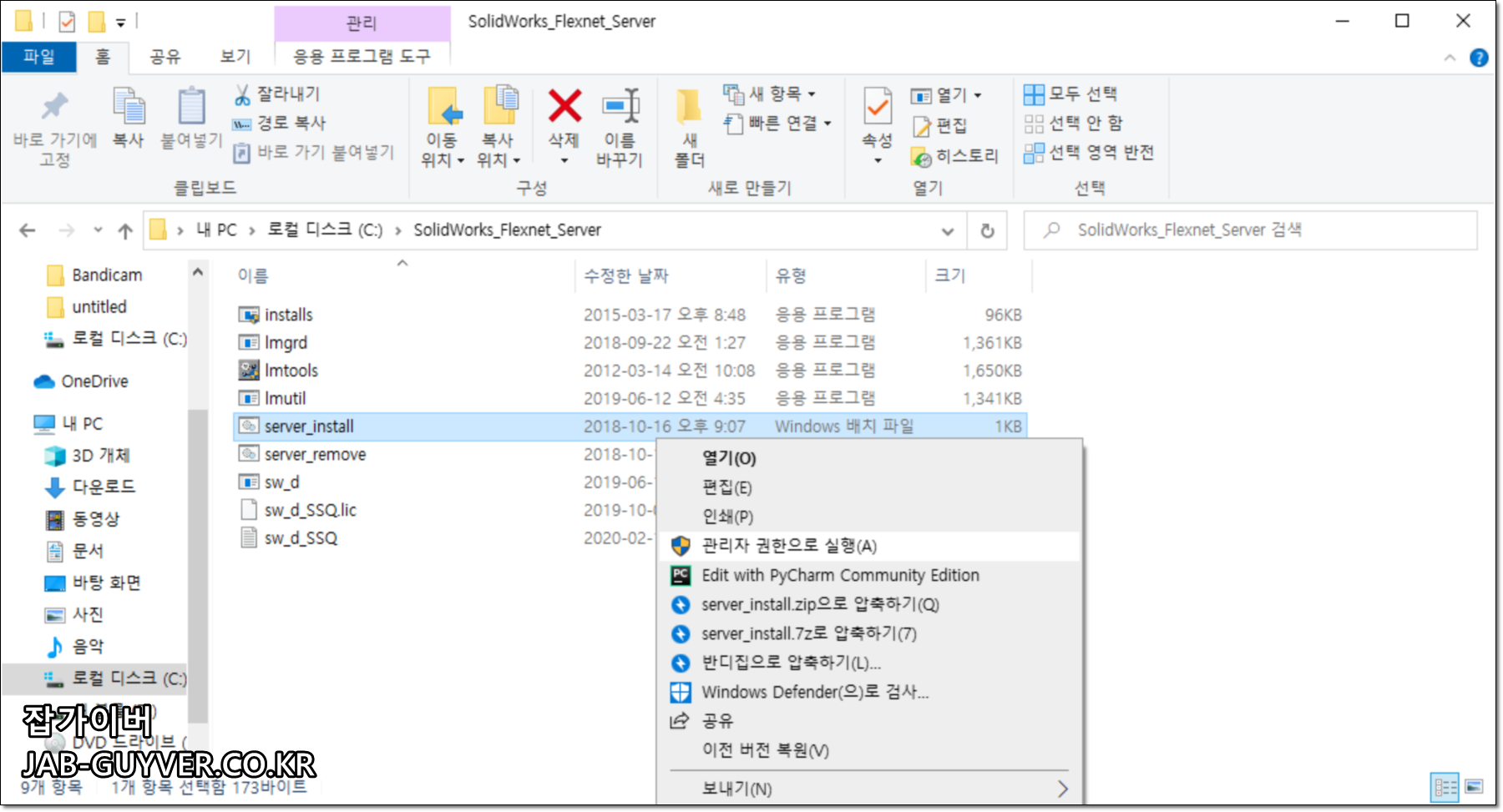Image resolution: width=1503 pixels, height=812 pixels.
Task: Switch to the 공유 (Share) tab
Action: [x=164, y=57]
